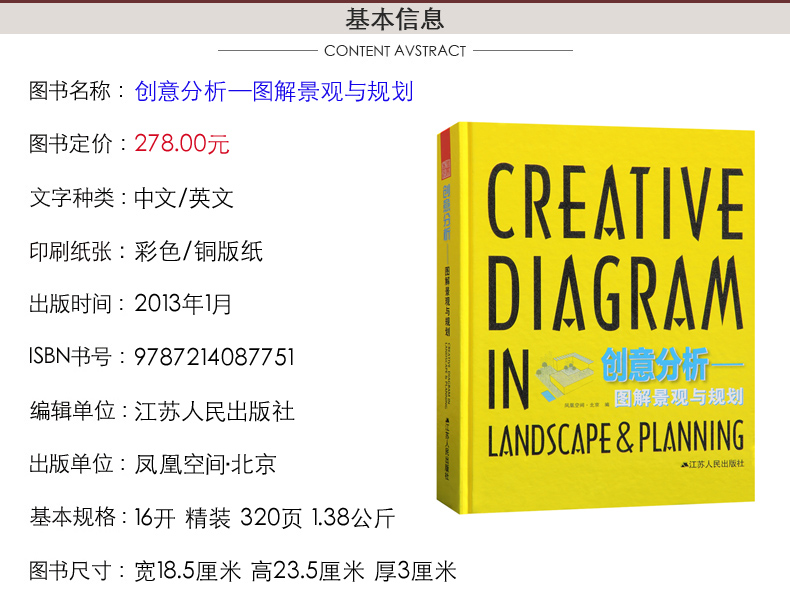
Task: Click the red mark on book spine
Action: coord(446,153)
